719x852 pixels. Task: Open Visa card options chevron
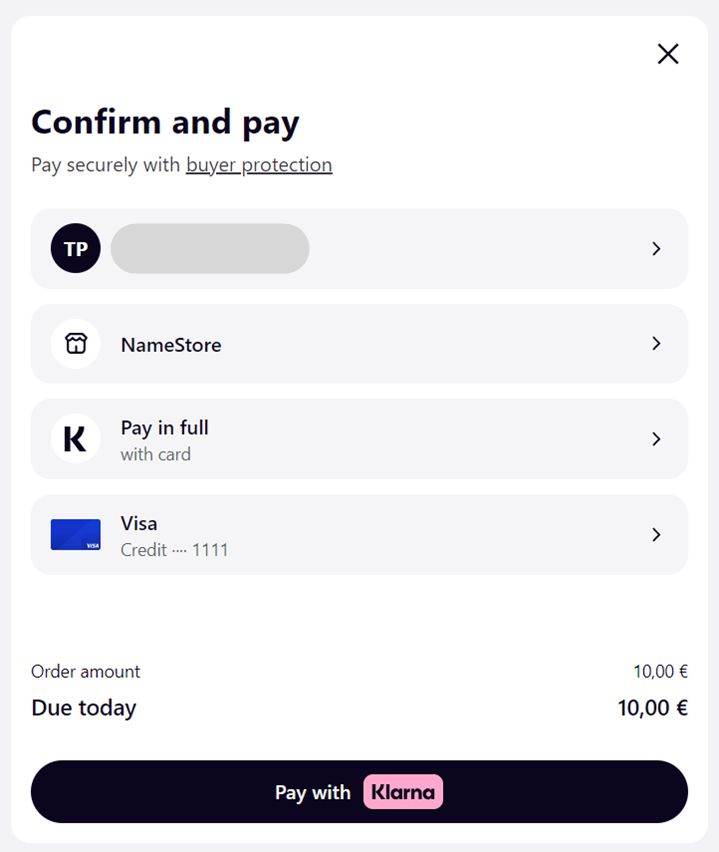(x=656, y=535)
